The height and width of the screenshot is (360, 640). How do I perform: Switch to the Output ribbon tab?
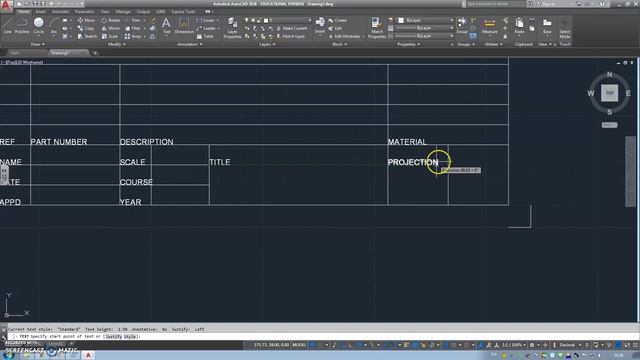(x=143, y=11)
